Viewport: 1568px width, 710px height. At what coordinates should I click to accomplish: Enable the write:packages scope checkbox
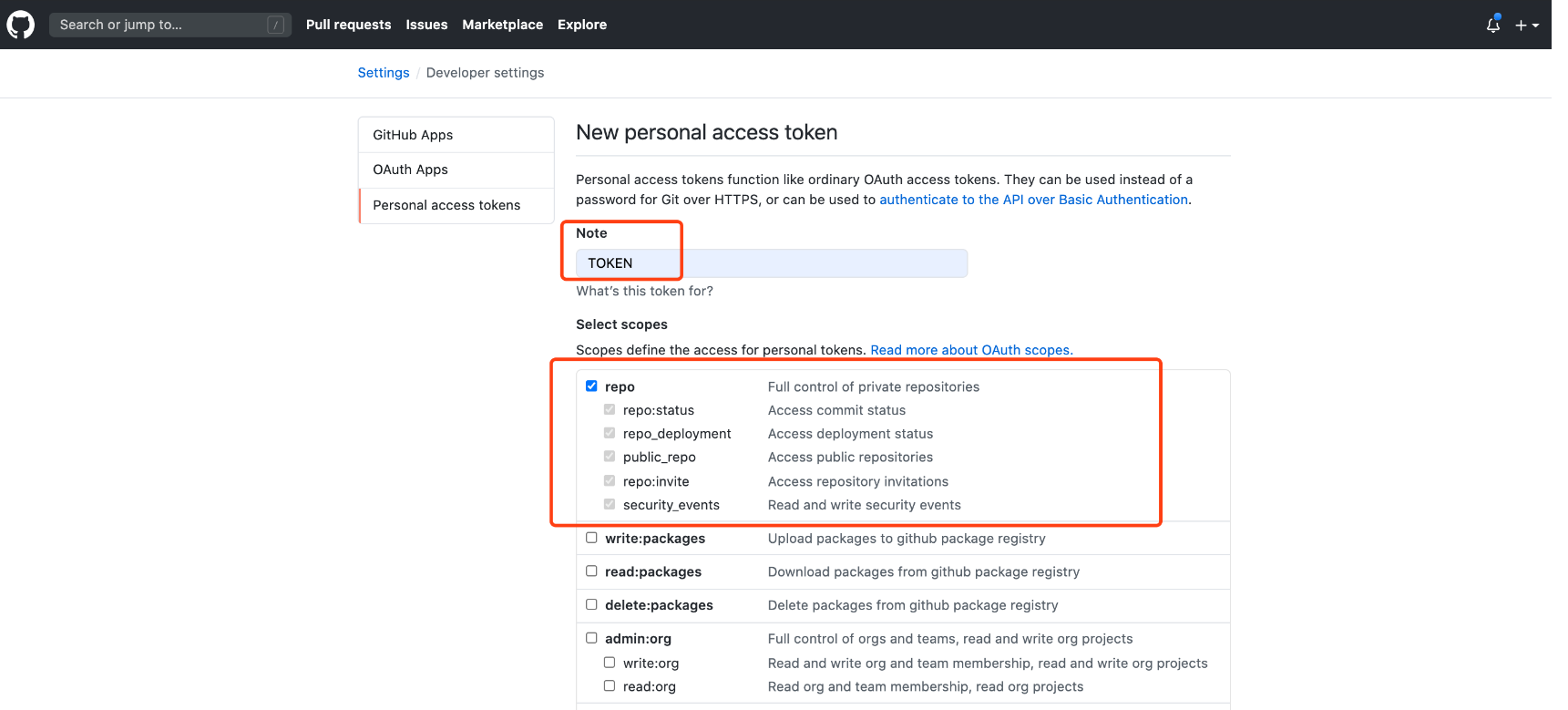coord(591,538)
